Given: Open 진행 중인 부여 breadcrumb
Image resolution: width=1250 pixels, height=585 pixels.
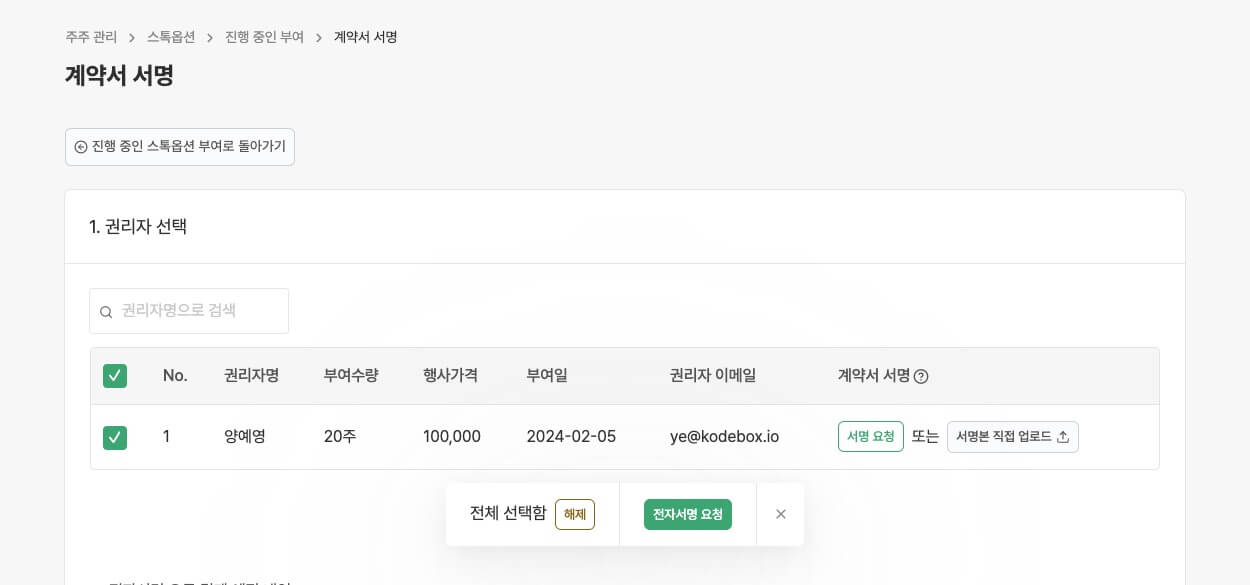Looking at the screenshot, I should [x=264, y=37].
